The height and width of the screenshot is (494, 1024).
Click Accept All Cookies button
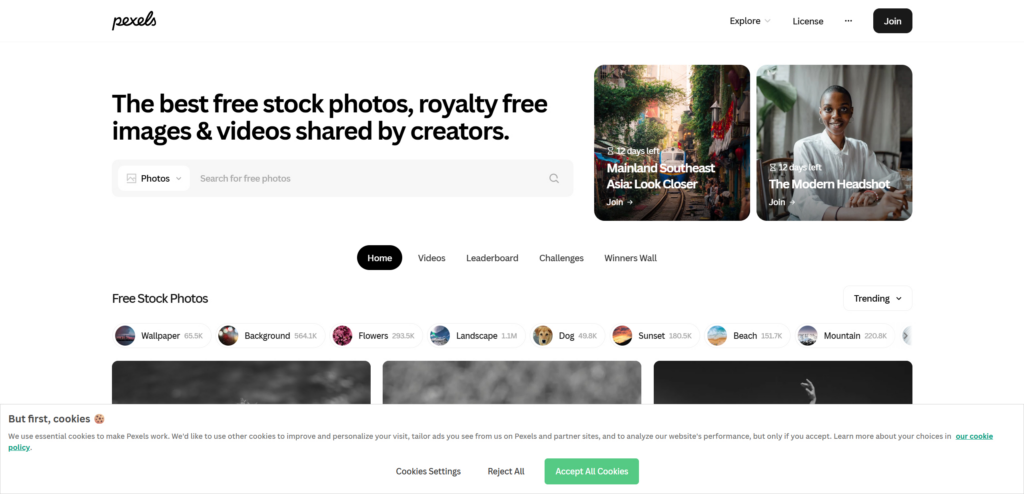pos(592,471)
